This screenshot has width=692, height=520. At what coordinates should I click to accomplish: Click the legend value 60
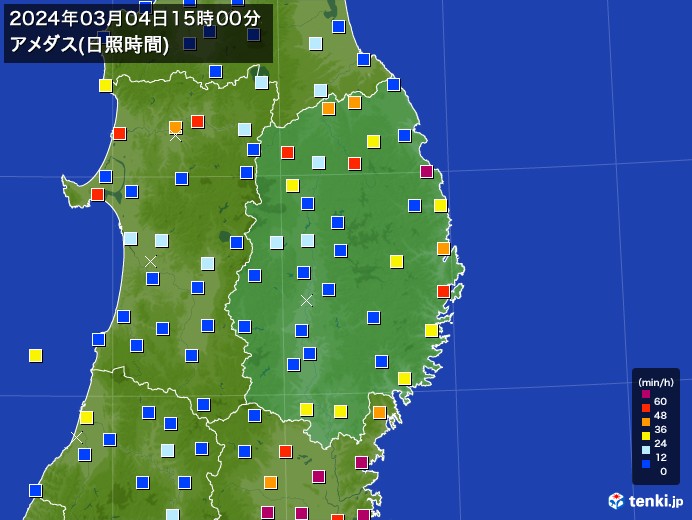point(660,401)
